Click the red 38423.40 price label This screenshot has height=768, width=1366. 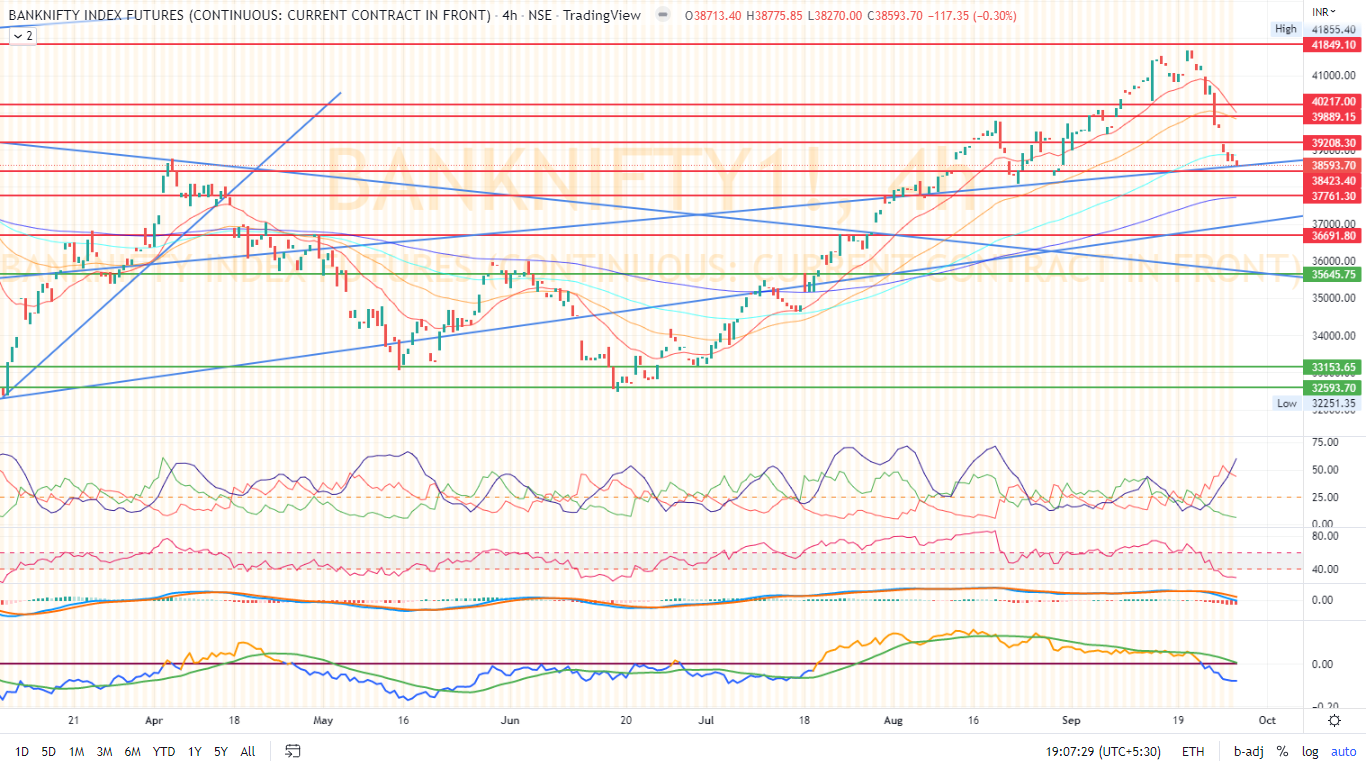[1332, 181]
